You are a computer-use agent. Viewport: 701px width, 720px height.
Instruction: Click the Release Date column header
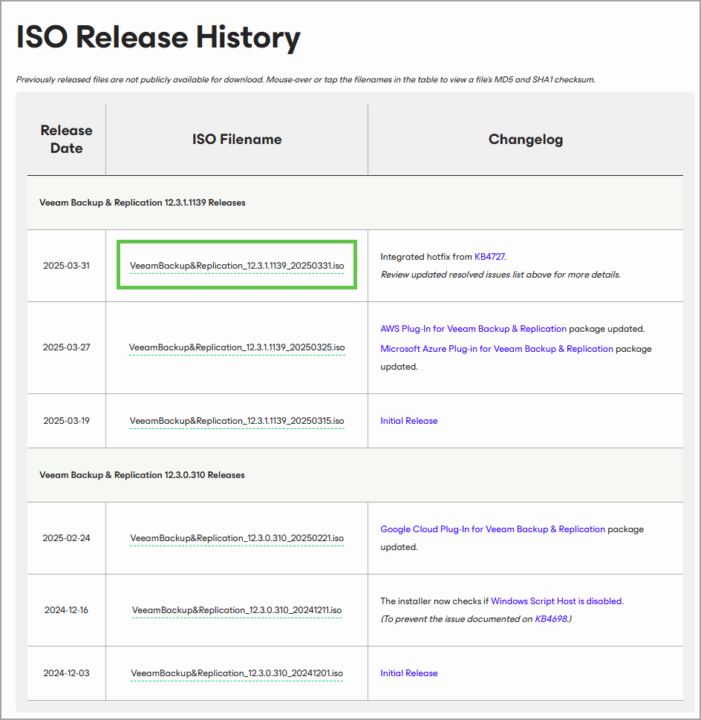pos(67,139)
